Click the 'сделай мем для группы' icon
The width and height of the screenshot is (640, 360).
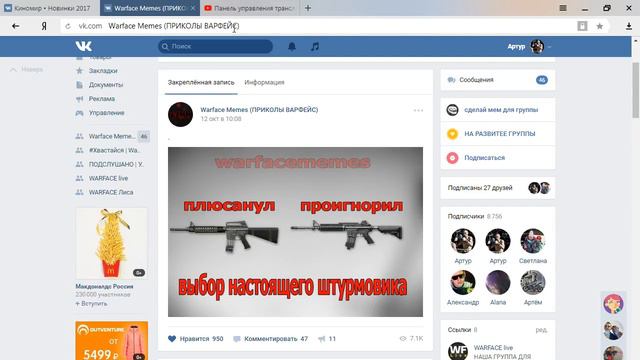coord(452,110)
